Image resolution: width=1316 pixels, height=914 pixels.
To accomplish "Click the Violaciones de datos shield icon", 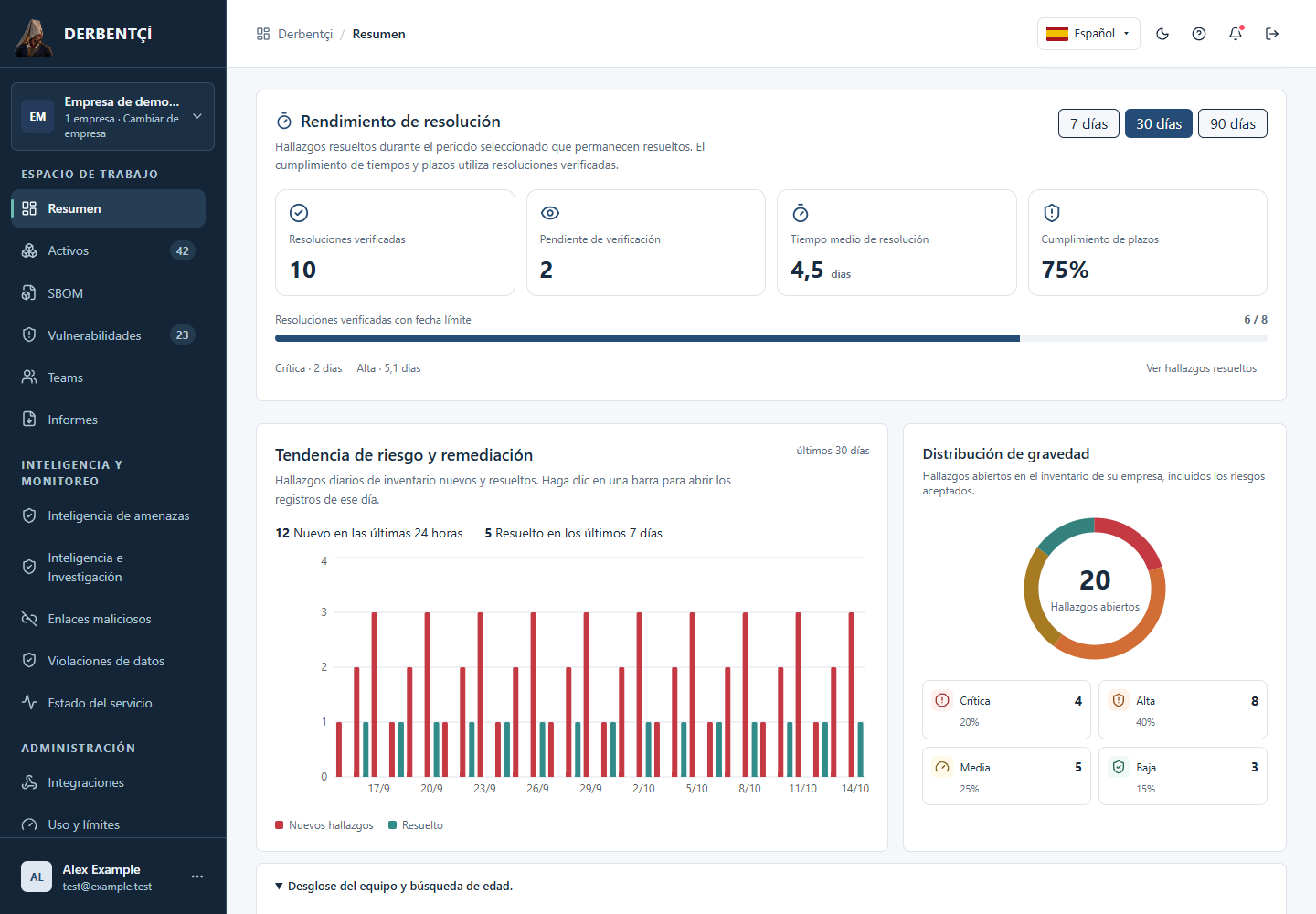I will coord(29,661).
